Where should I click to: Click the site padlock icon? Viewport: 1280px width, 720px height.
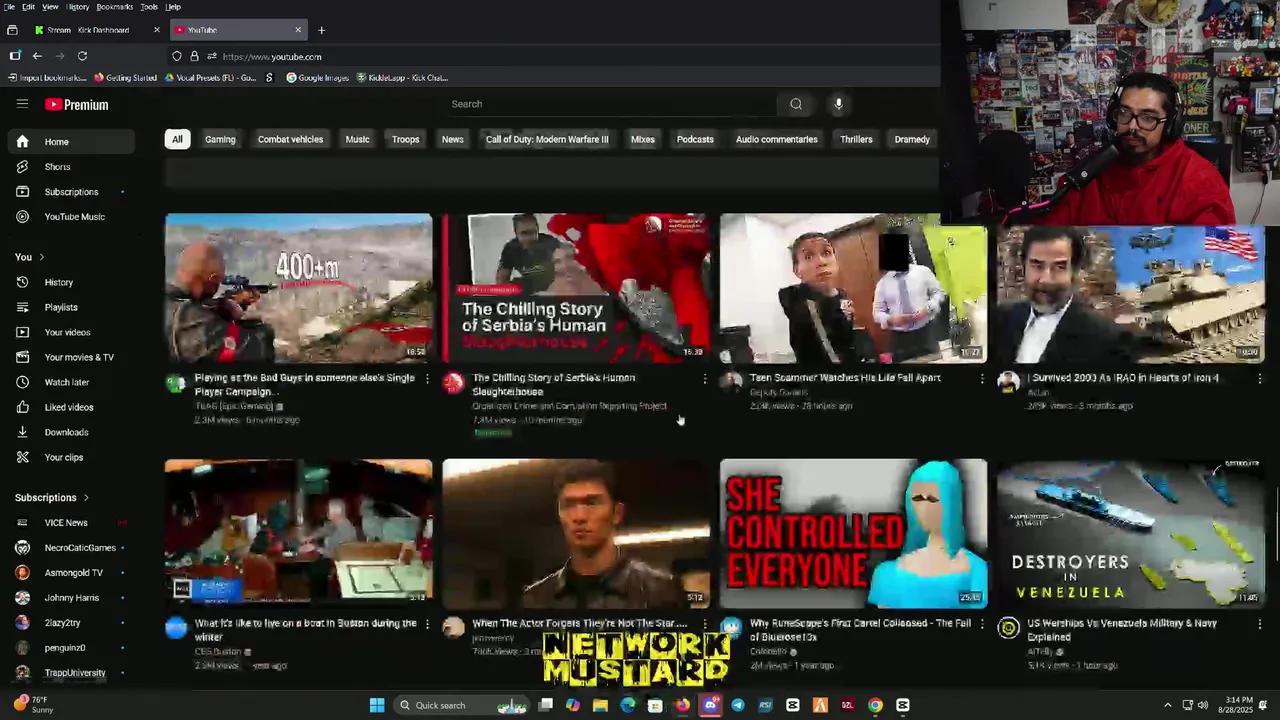pyautogui.click(x=194, y=56)
